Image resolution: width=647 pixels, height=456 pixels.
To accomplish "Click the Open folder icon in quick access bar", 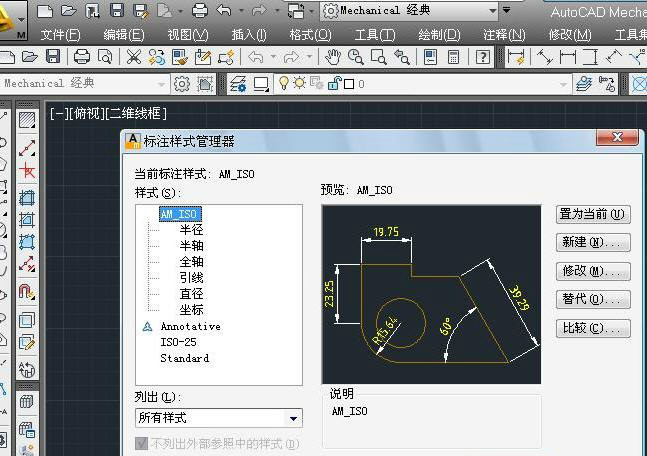I will [x=68, y=11].
